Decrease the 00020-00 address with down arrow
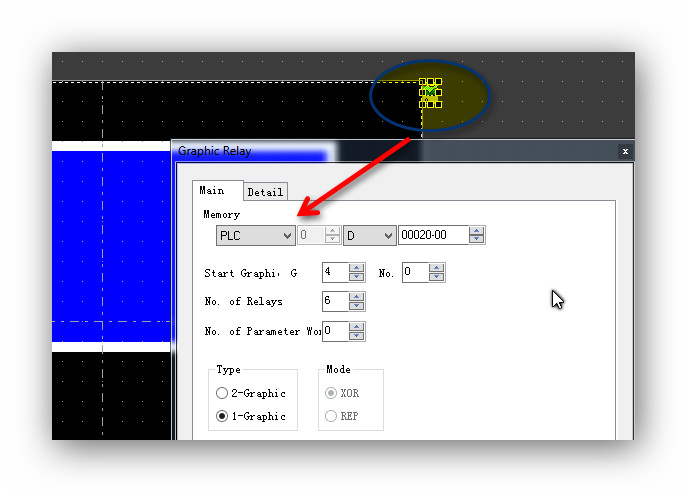The height and width of the screenshot is (492, 687). coord(477,241)
